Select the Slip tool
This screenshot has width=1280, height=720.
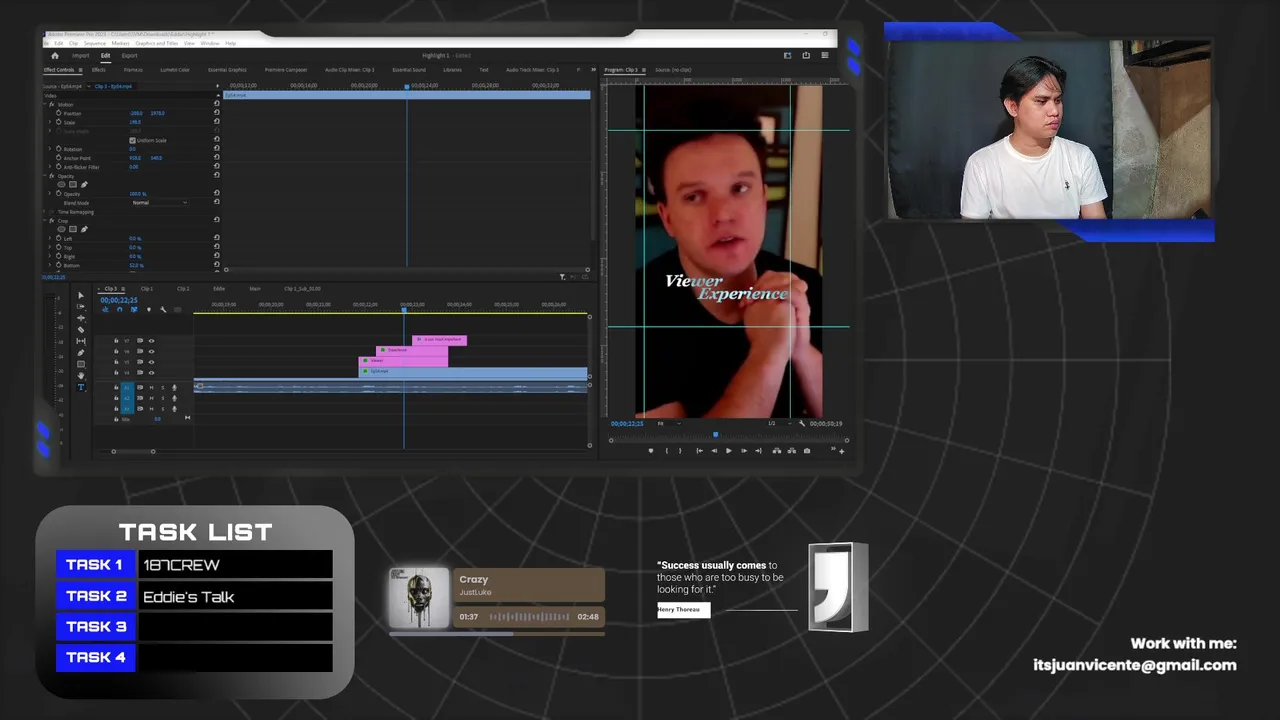point(81,341)
